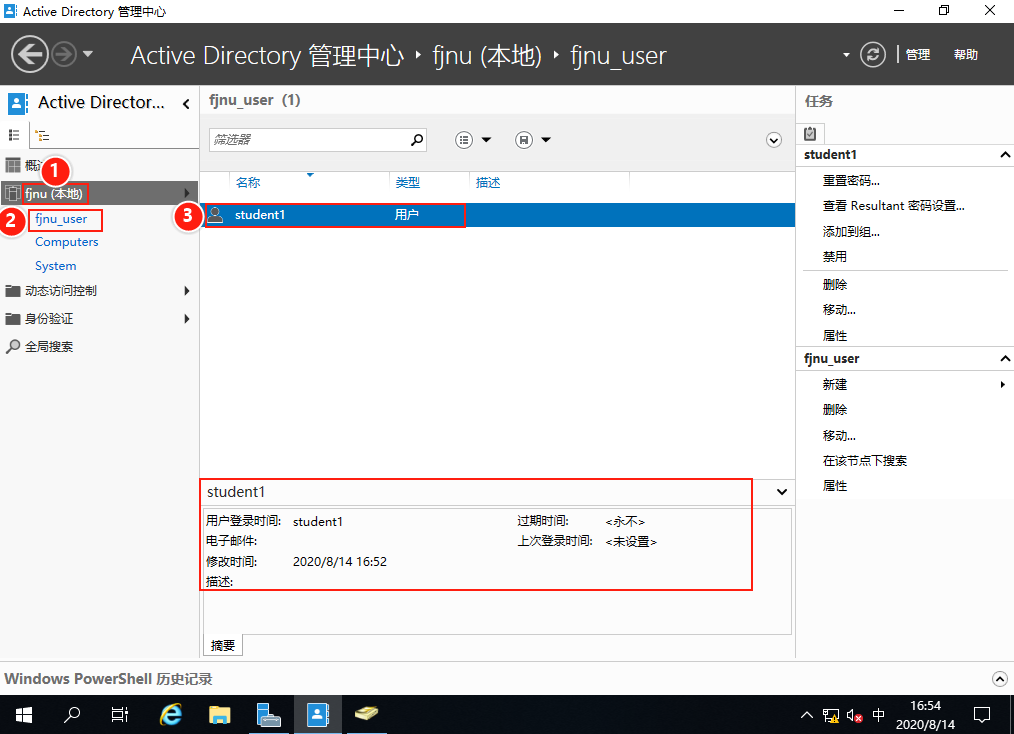The height and width of the screenshot is (734, 1014).
Task: Click 在该节点下搜索
Action: tap(864, 460)
